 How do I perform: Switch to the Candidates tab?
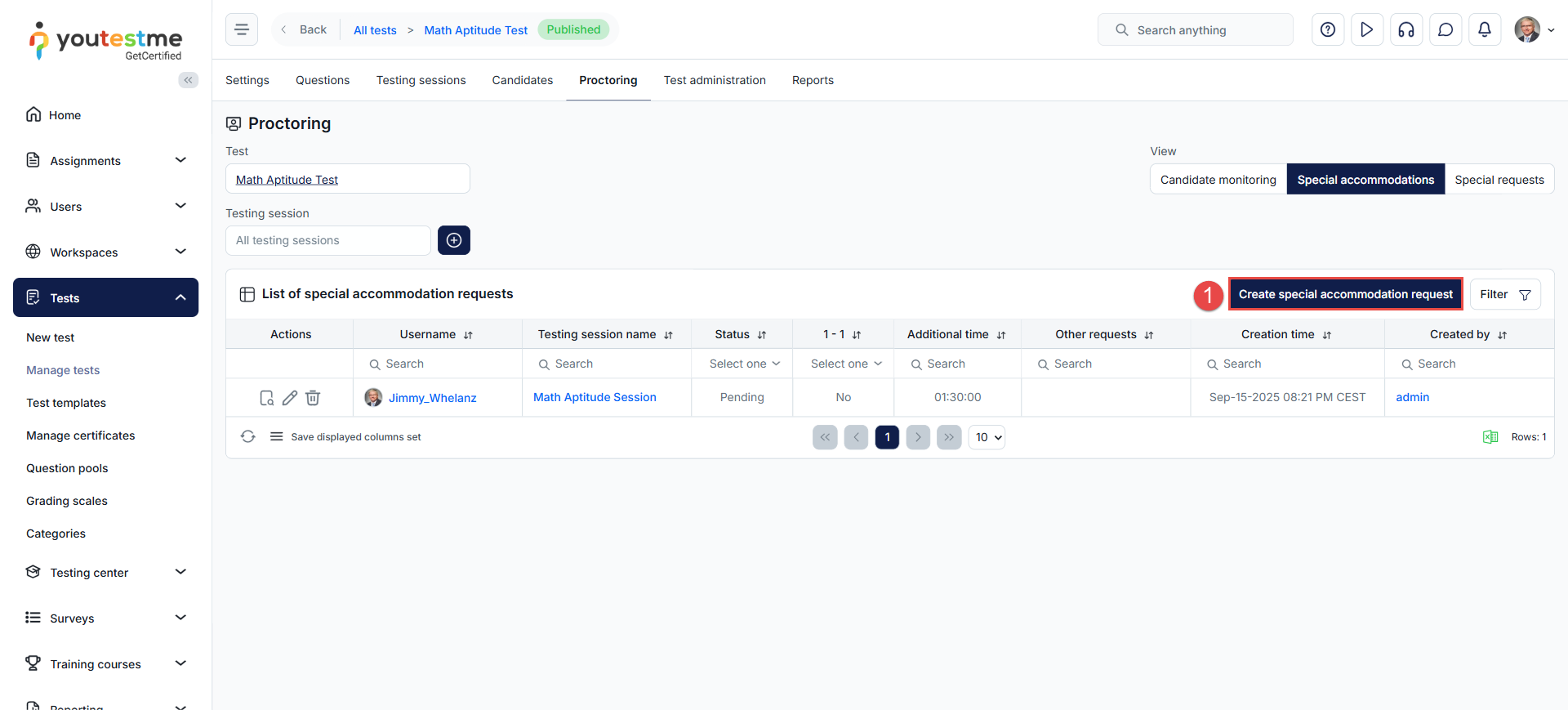tap(522, 80)
